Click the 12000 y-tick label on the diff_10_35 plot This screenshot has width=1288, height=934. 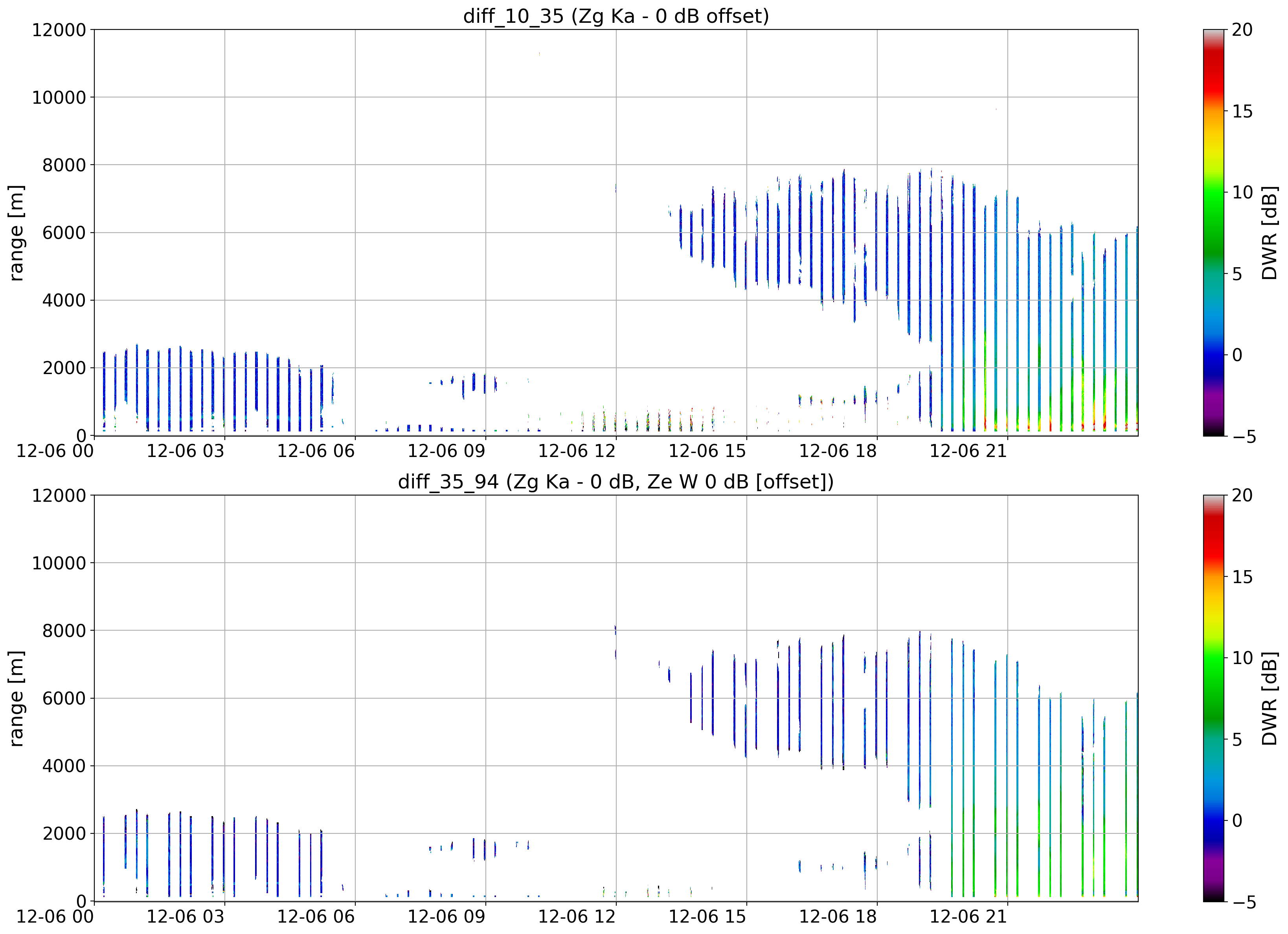(x=59, y=29)
